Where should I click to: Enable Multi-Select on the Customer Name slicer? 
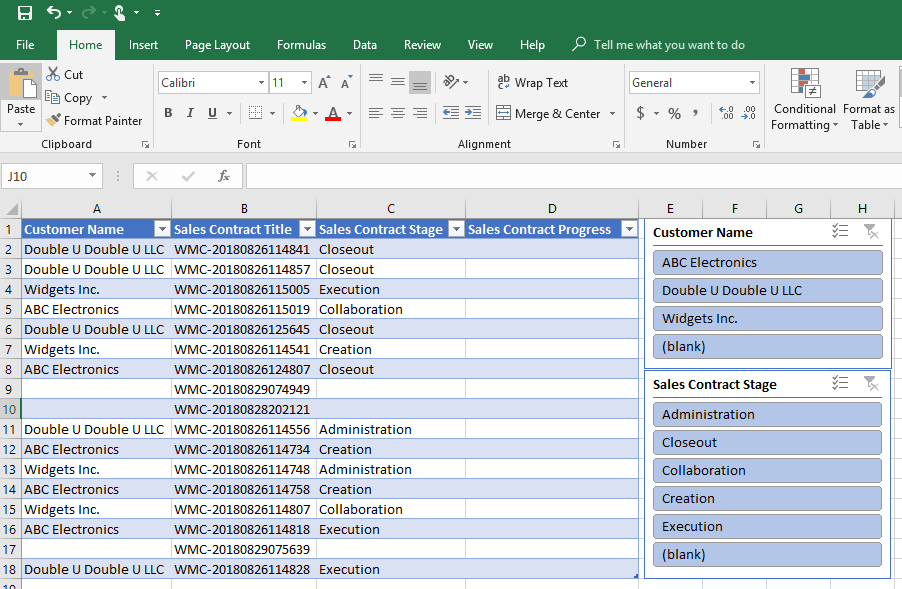841,231
